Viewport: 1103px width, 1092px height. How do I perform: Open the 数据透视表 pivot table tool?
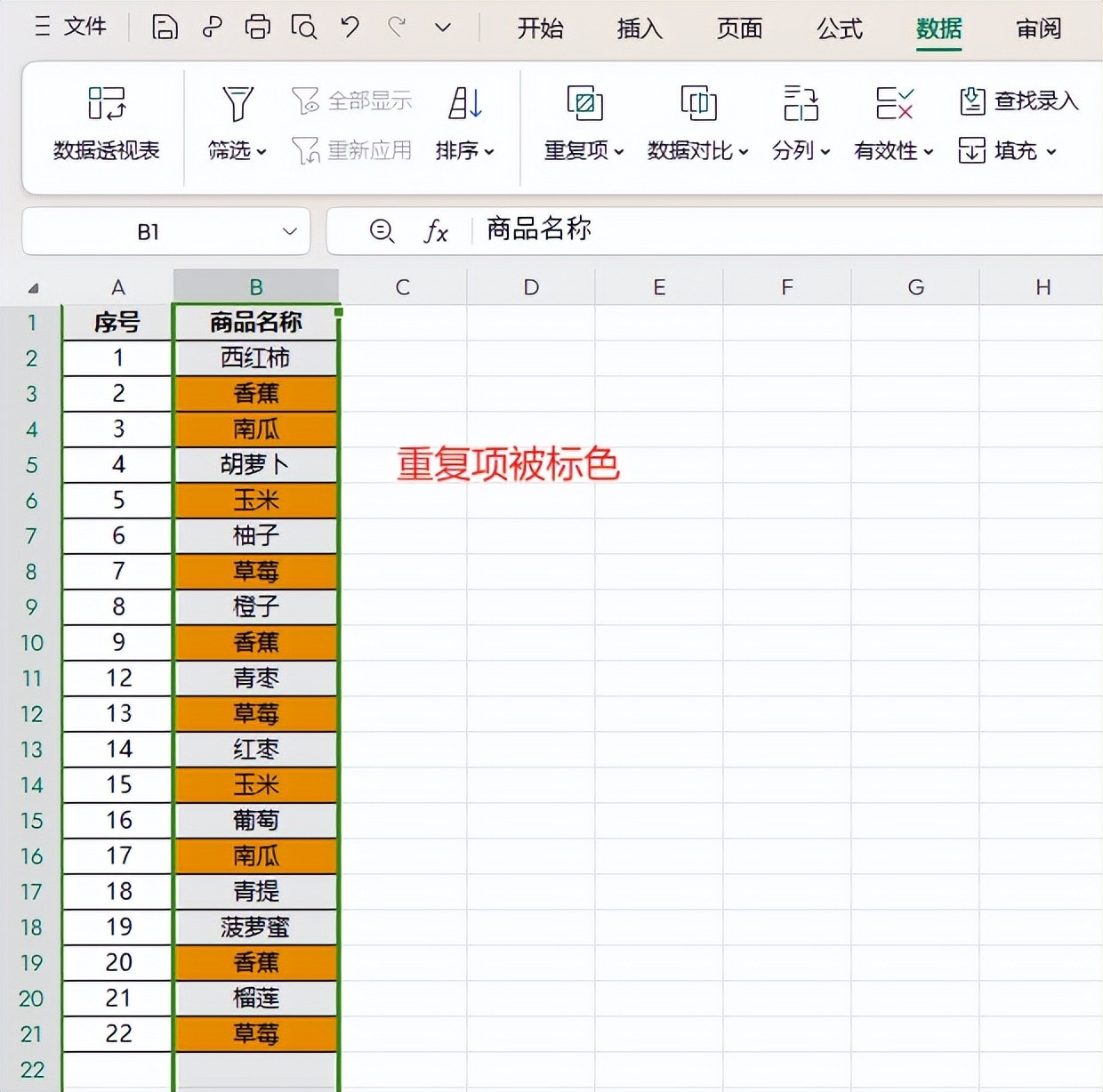[x=107, y=124]
